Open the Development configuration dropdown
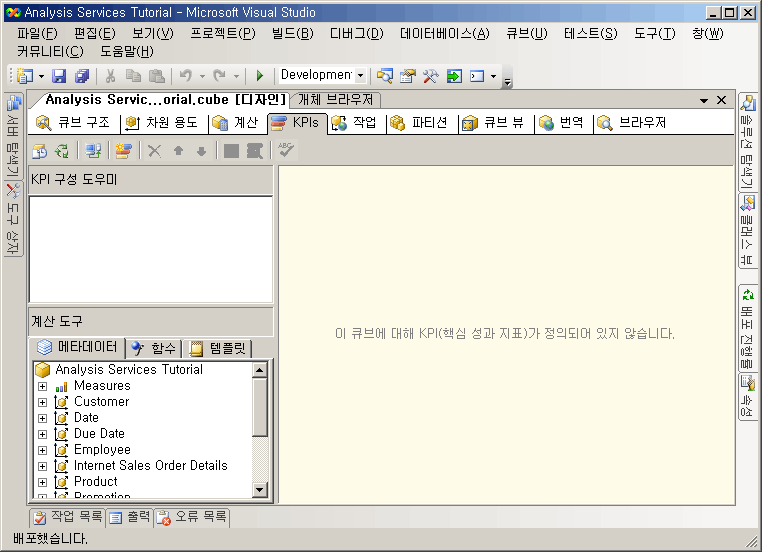The image size is (762, 552). [x=360, y=76]
